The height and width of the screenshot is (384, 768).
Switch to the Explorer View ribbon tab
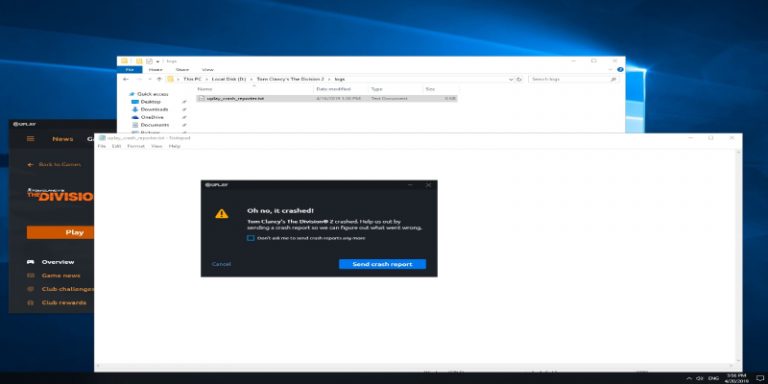208,70
